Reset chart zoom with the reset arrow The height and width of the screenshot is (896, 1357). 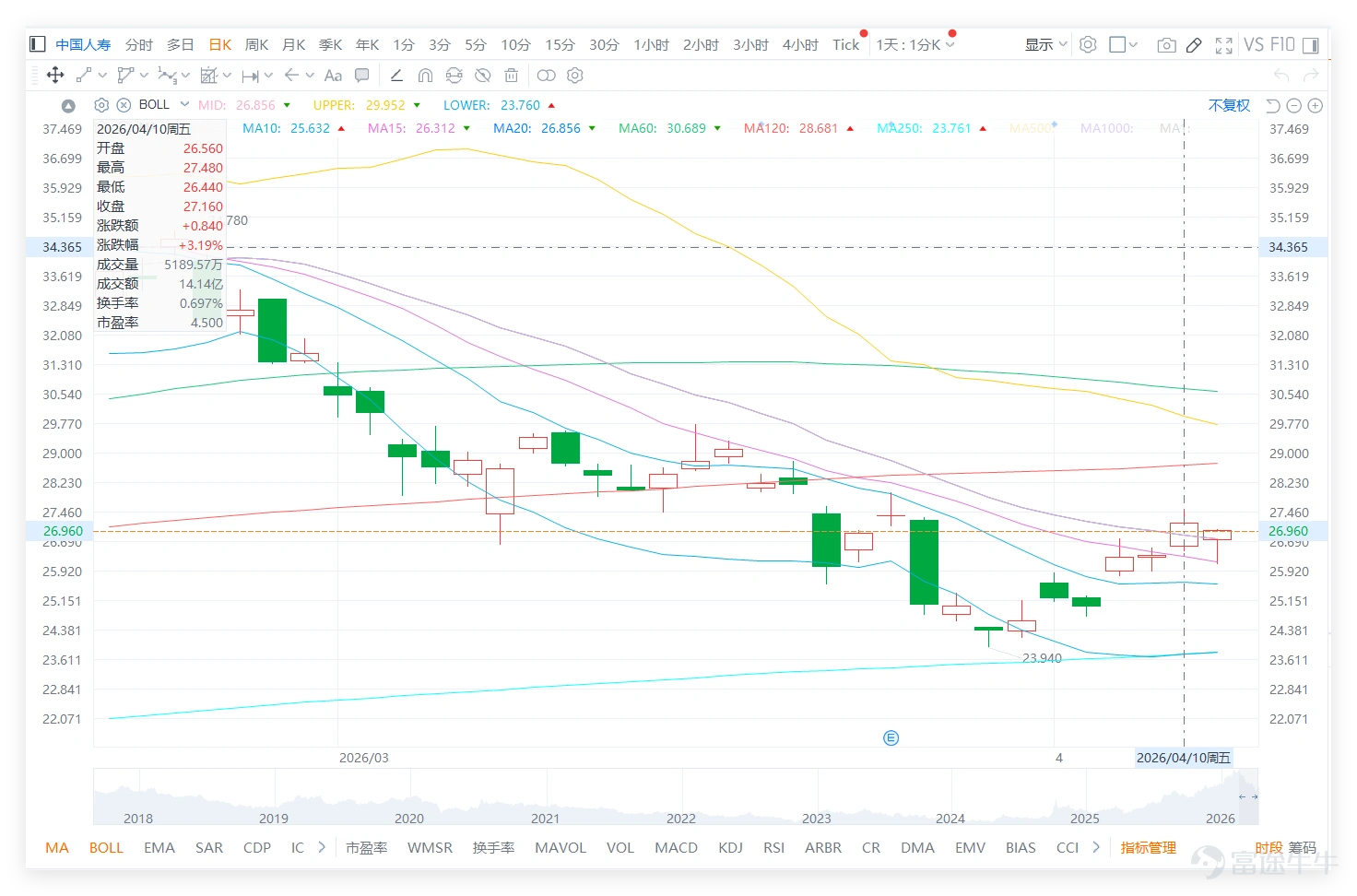pos(1273,106)
